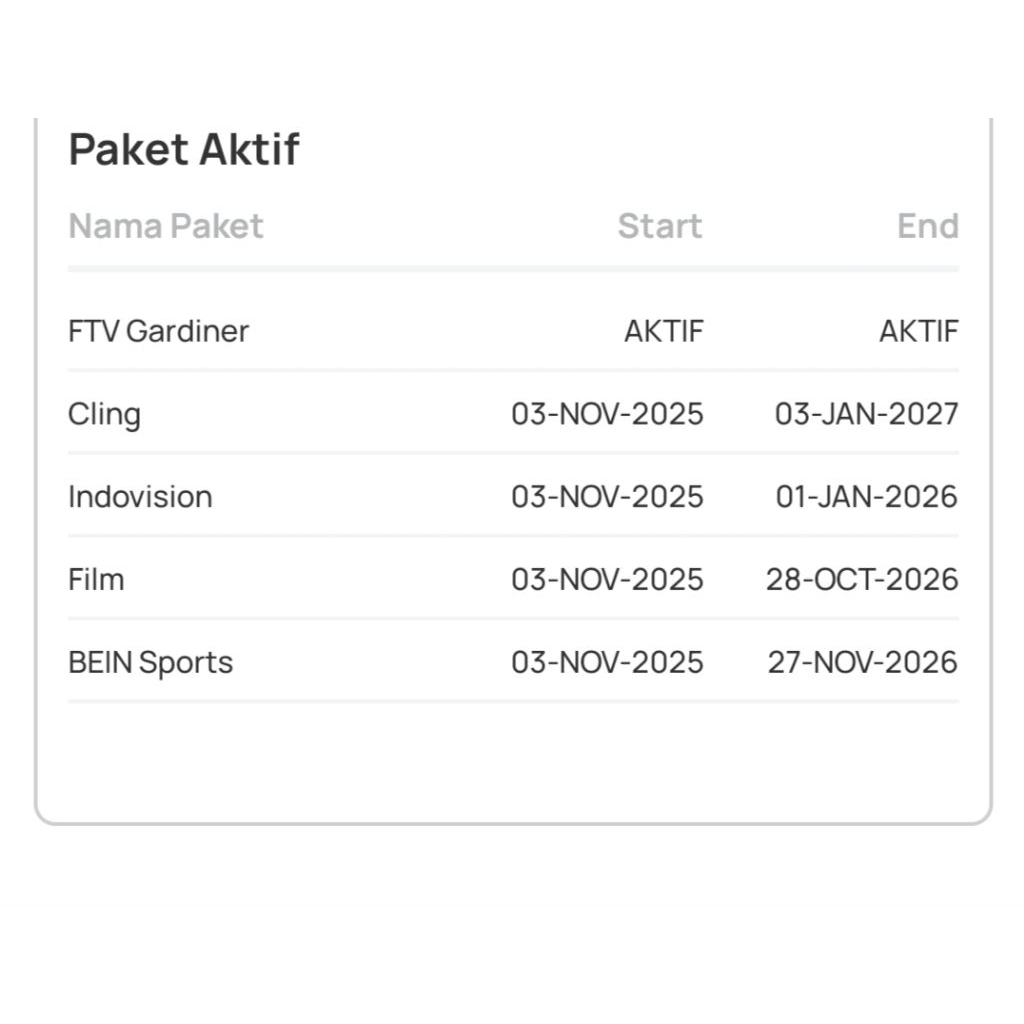The height and width of the screenshot is (1024, 1024).
Task: Select Indovision end date 01-JAN-2026
Action: click(866, 497)
